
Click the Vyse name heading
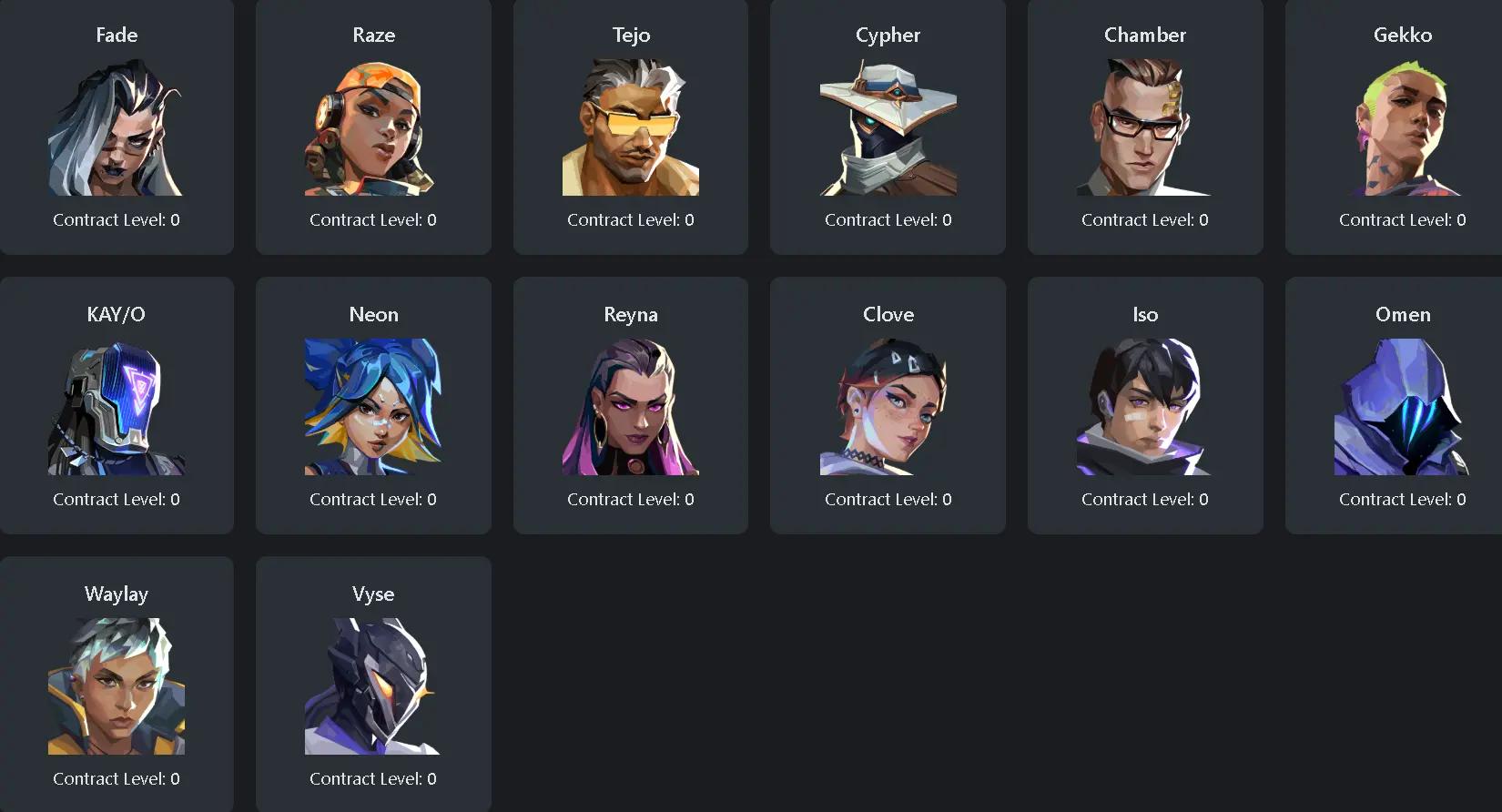pyautogui.click(x=373, y=594)
